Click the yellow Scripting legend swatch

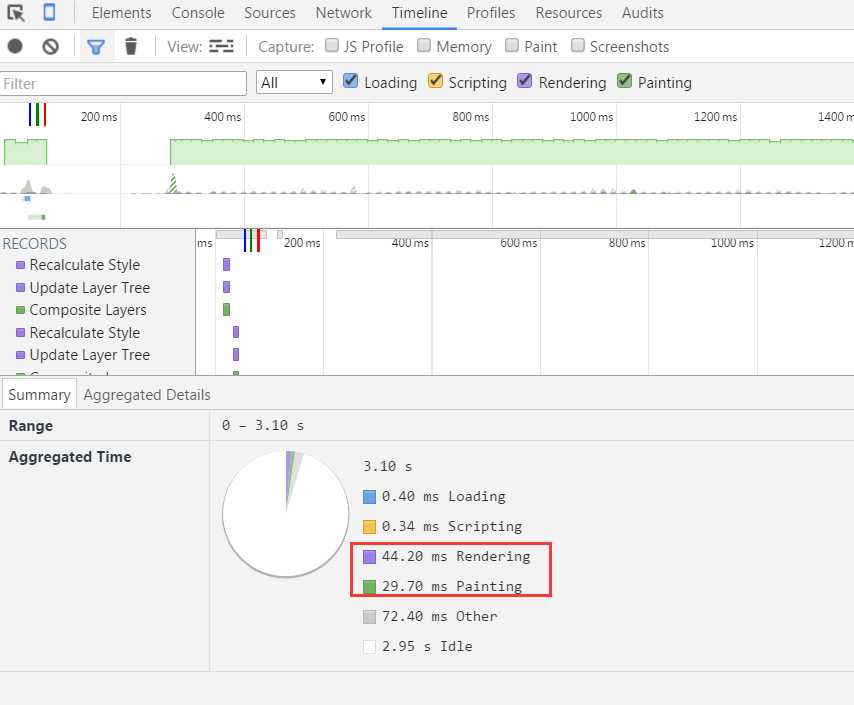point(369,527)
